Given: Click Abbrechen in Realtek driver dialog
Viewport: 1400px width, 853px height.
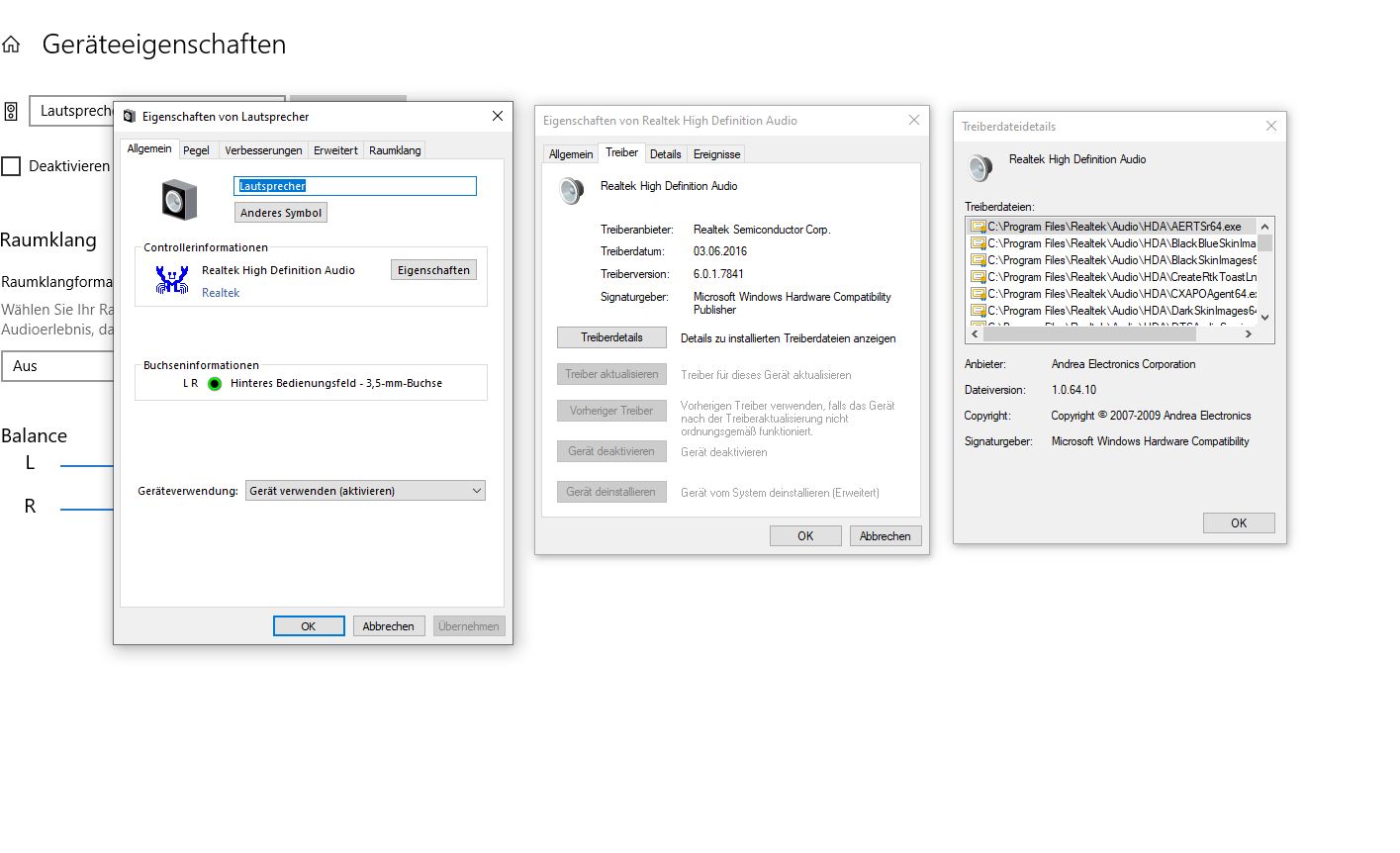Looking at the screenshot, I should click(886, 536).
